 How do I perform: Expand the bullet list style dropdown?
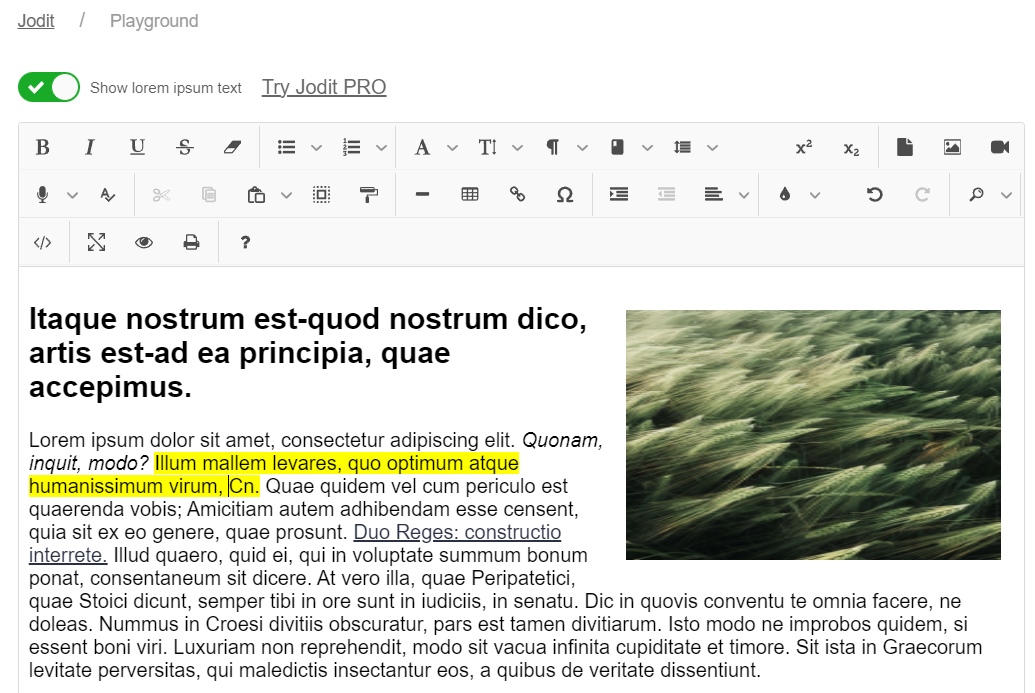coord(317,147)
